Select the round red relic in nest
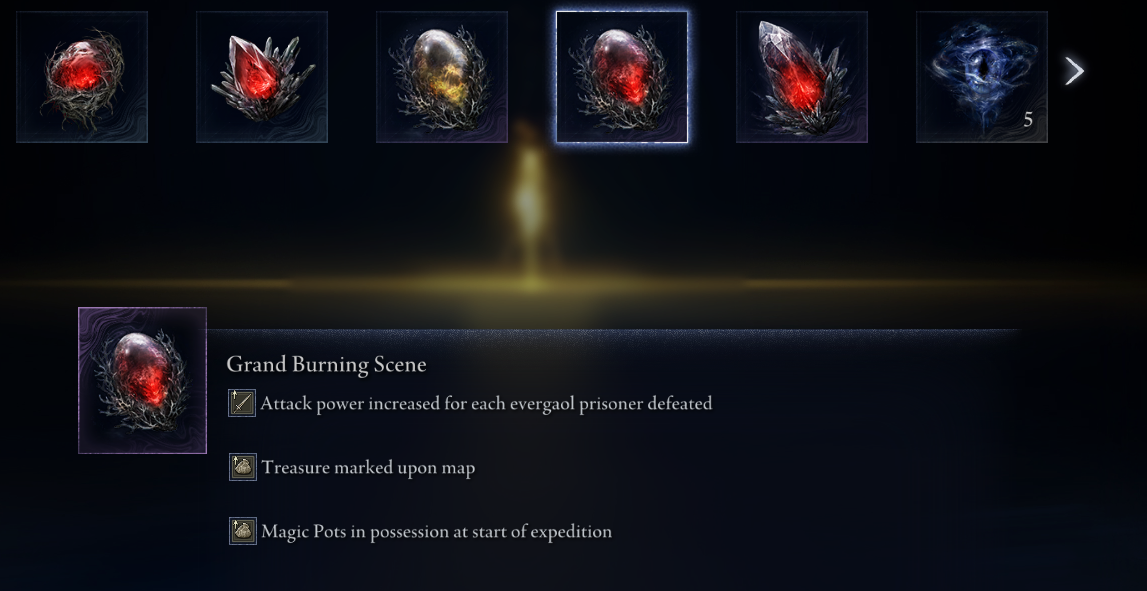Image resolution: width=1147 pixels, height=591 pixels. pos(82,77)
